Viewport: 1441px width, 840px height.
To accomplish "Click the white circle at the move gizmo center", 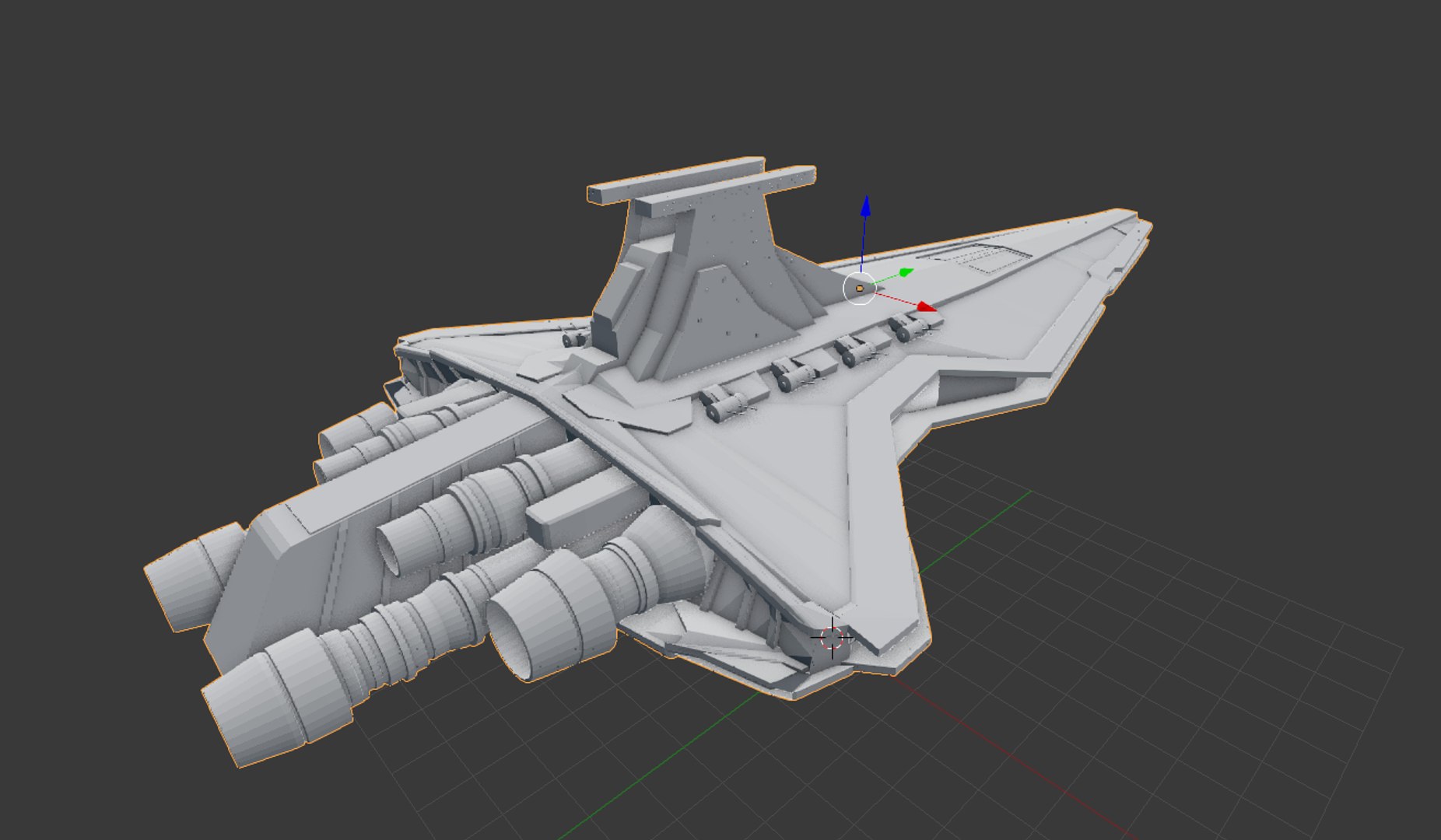I will [859, 289].
